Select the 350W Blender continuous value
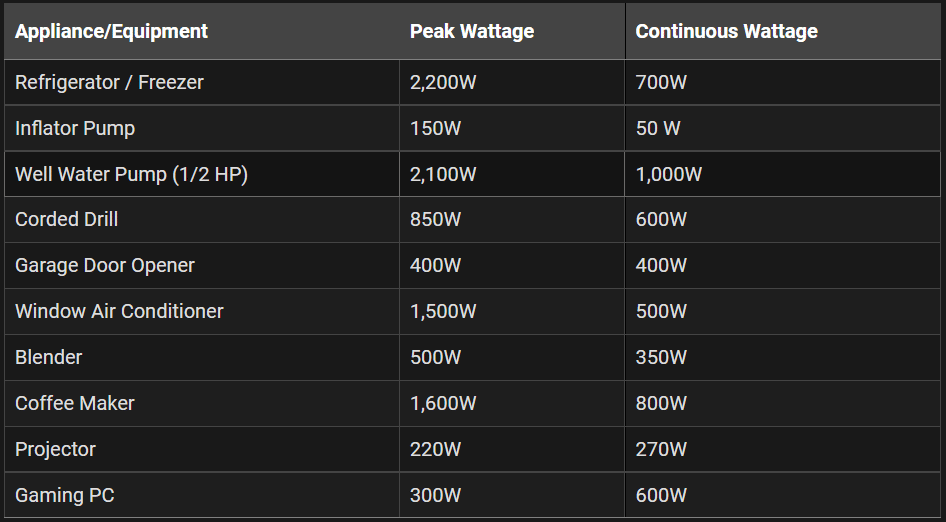Viewport: 946px width, 522px height. coord(661,357)
